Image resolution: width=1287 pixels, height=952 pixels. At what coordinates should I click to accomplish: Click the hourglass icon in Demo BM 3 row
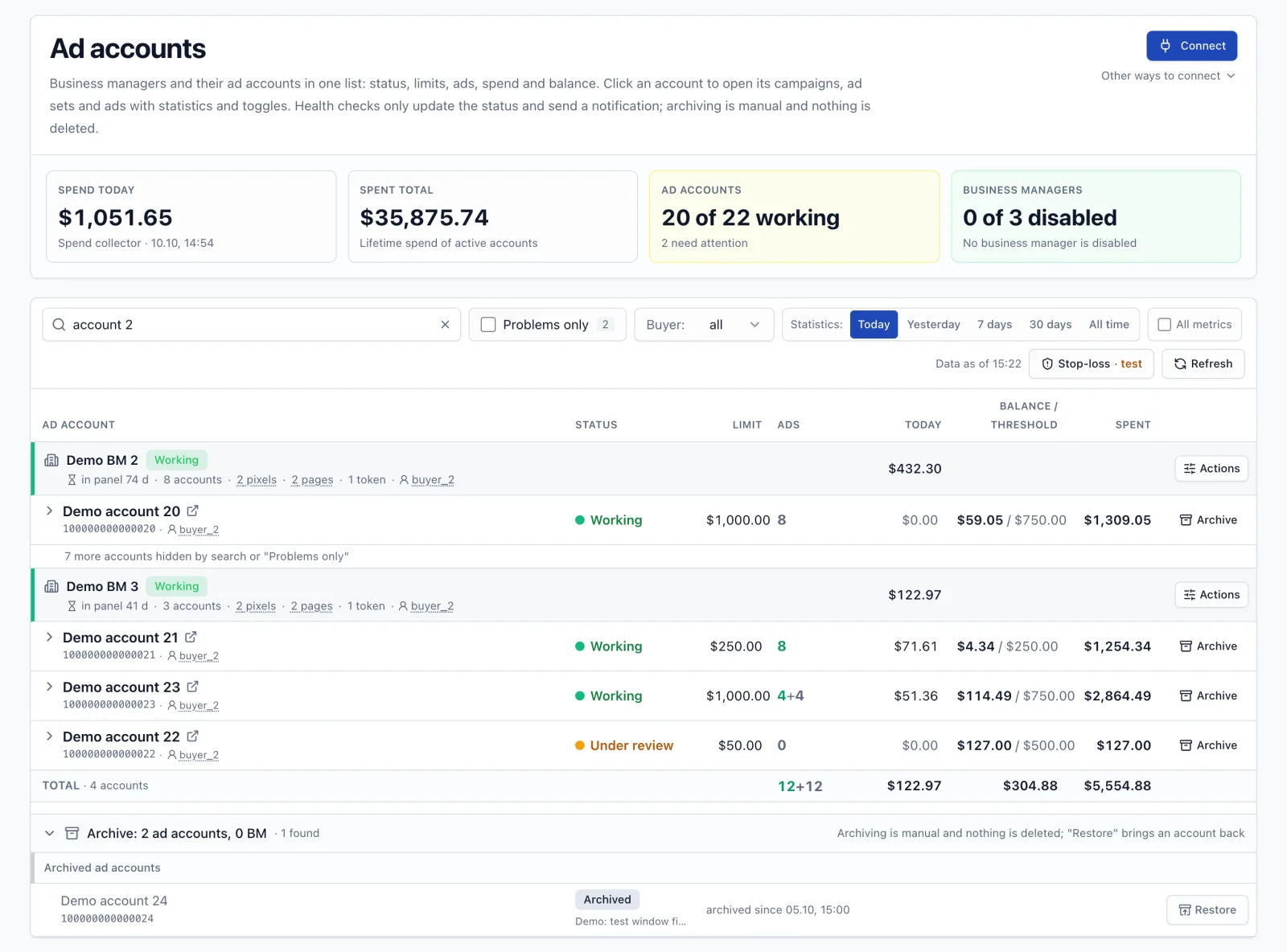pyautogui.click(x=72, y=606)
